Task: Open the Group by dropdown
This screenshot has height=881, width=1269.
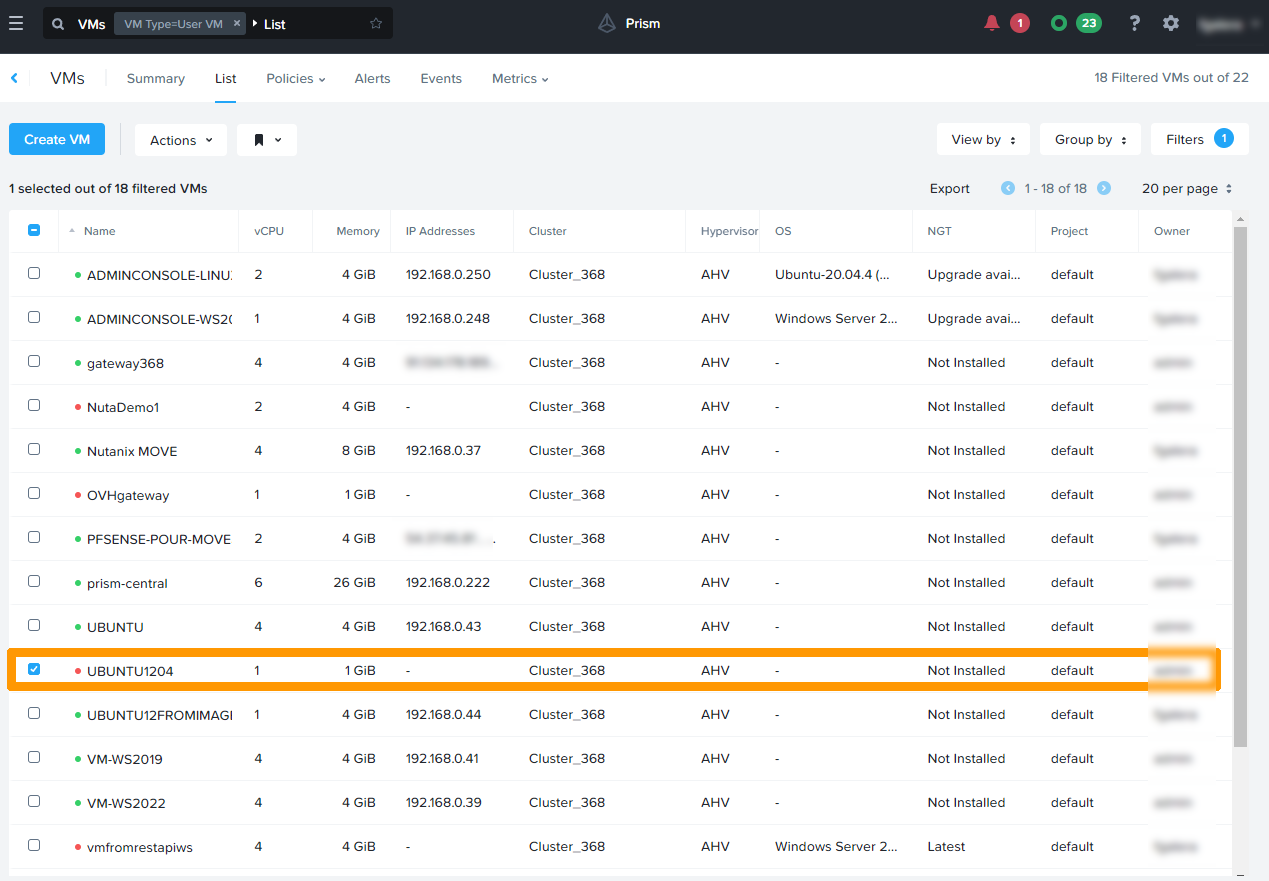Action: point(1090,140)
